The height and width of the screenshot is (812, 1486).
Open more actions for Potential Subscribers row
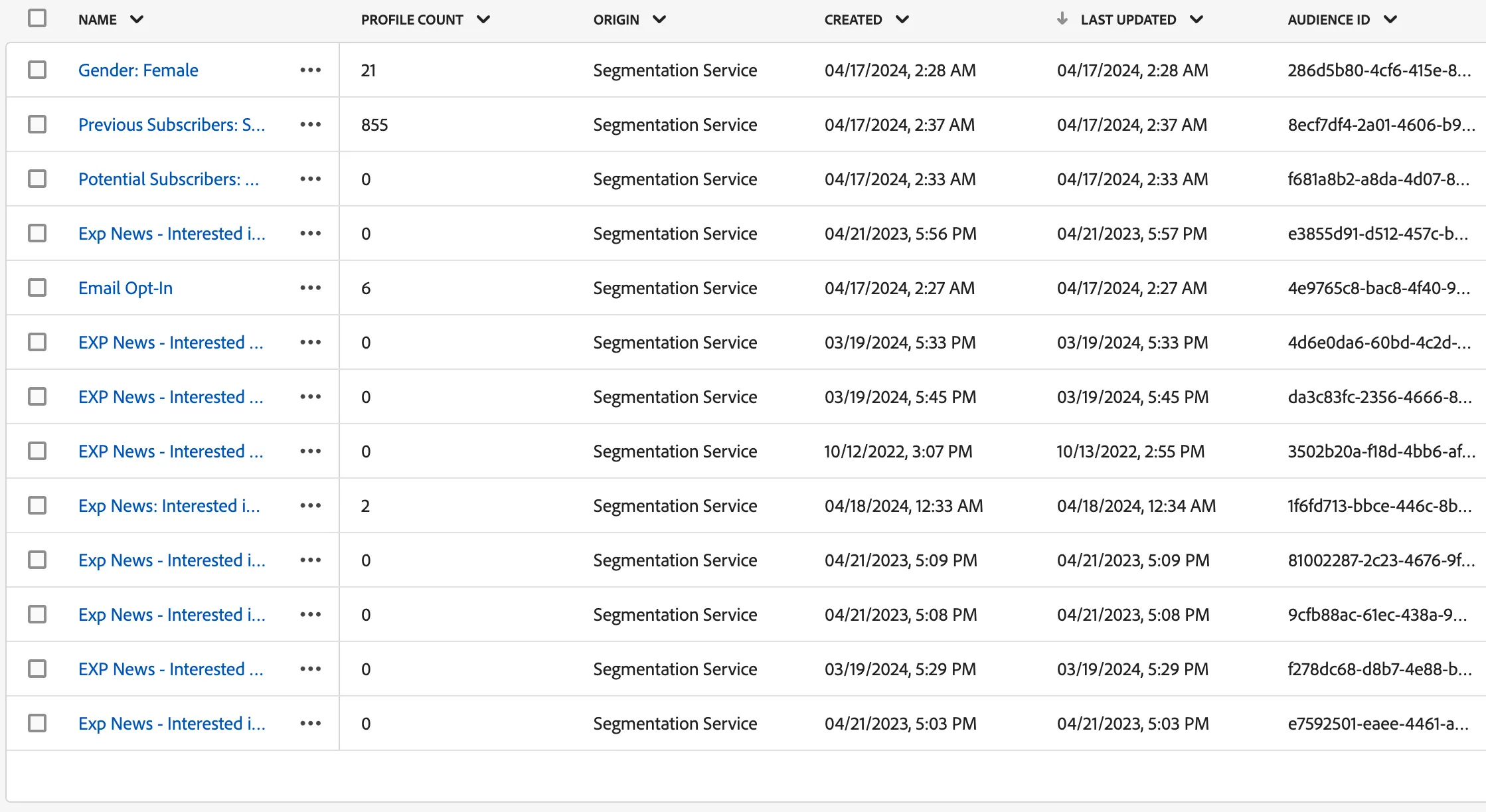coord(310,179)
